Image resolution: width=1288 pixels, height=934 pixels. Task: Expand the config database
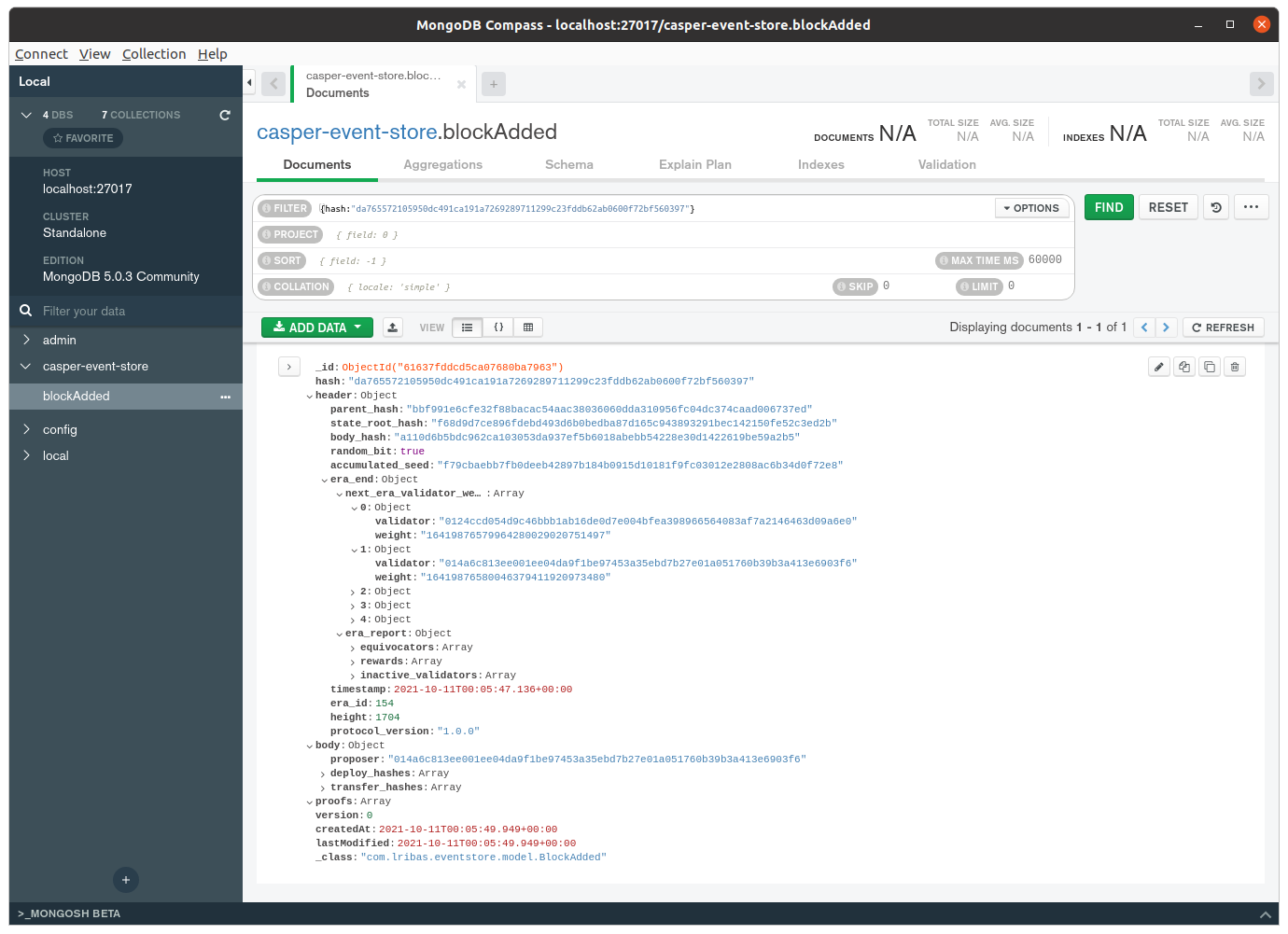tap(26, 429)
